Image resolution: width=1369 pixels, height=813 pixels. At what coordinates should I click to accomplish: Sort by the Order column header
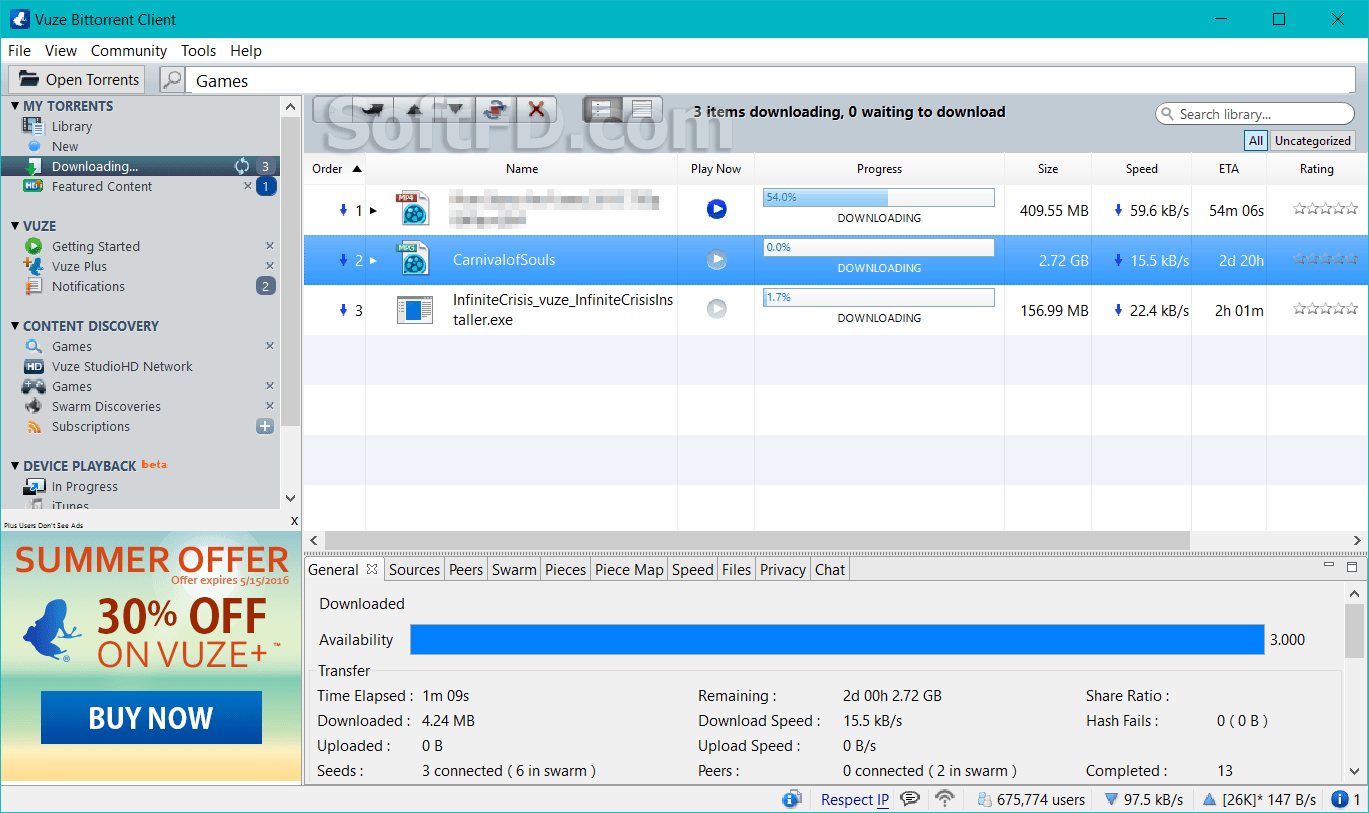point(337,169)
